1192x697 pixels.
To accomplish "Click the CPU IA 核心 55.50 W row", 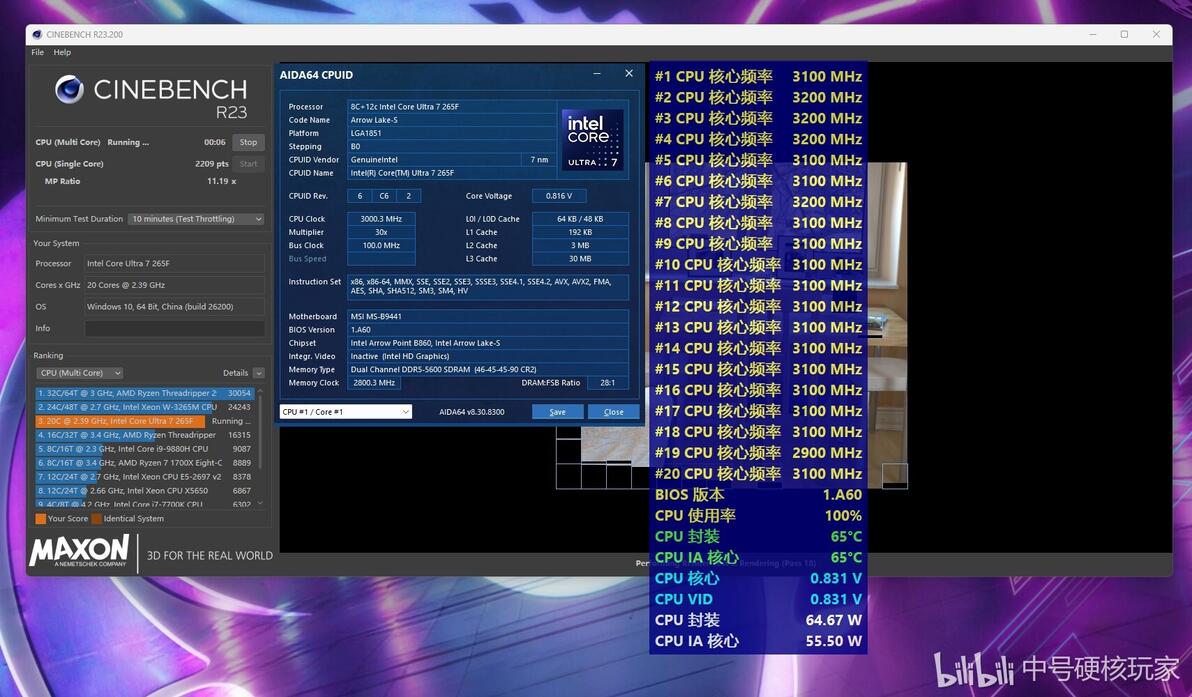I will [x=758, y=641].
